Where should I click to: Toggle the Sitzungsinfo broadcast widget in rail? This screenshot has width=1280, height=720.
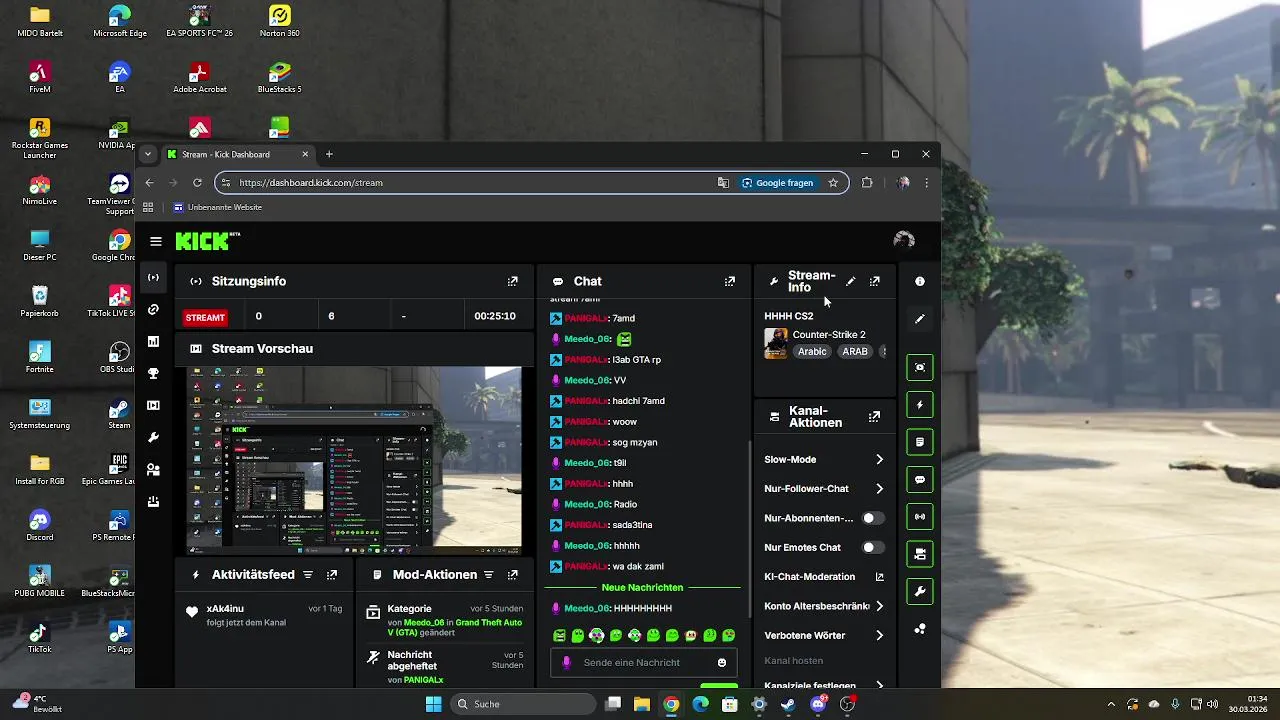[920, 517]
